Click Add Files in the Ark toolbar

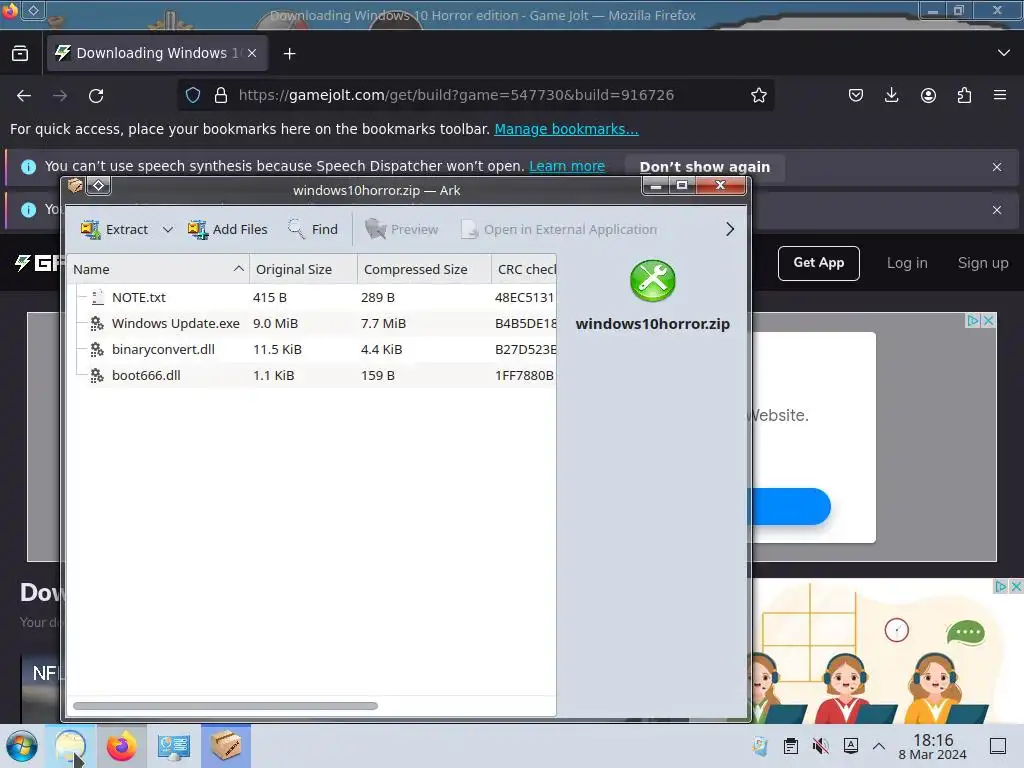(227, 229)
